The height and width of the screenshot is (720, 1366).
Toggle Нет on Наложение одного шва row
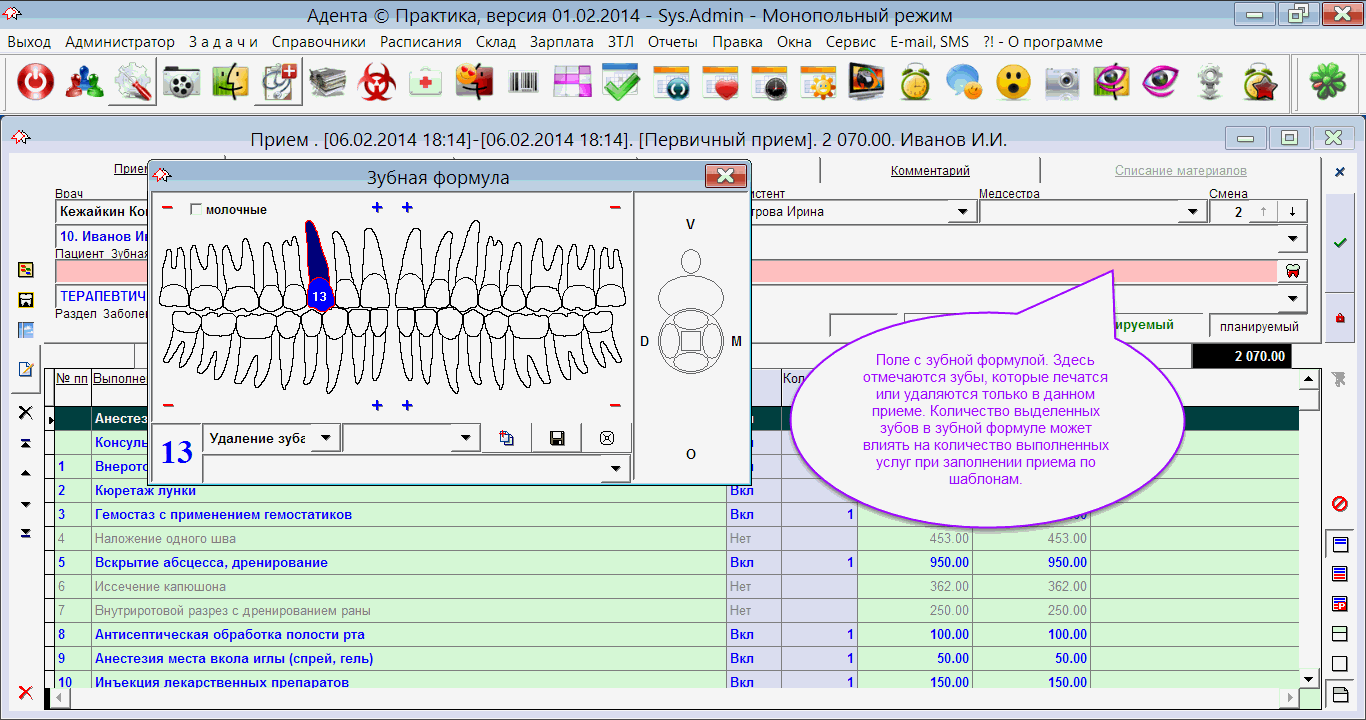[x=740, y=539]
